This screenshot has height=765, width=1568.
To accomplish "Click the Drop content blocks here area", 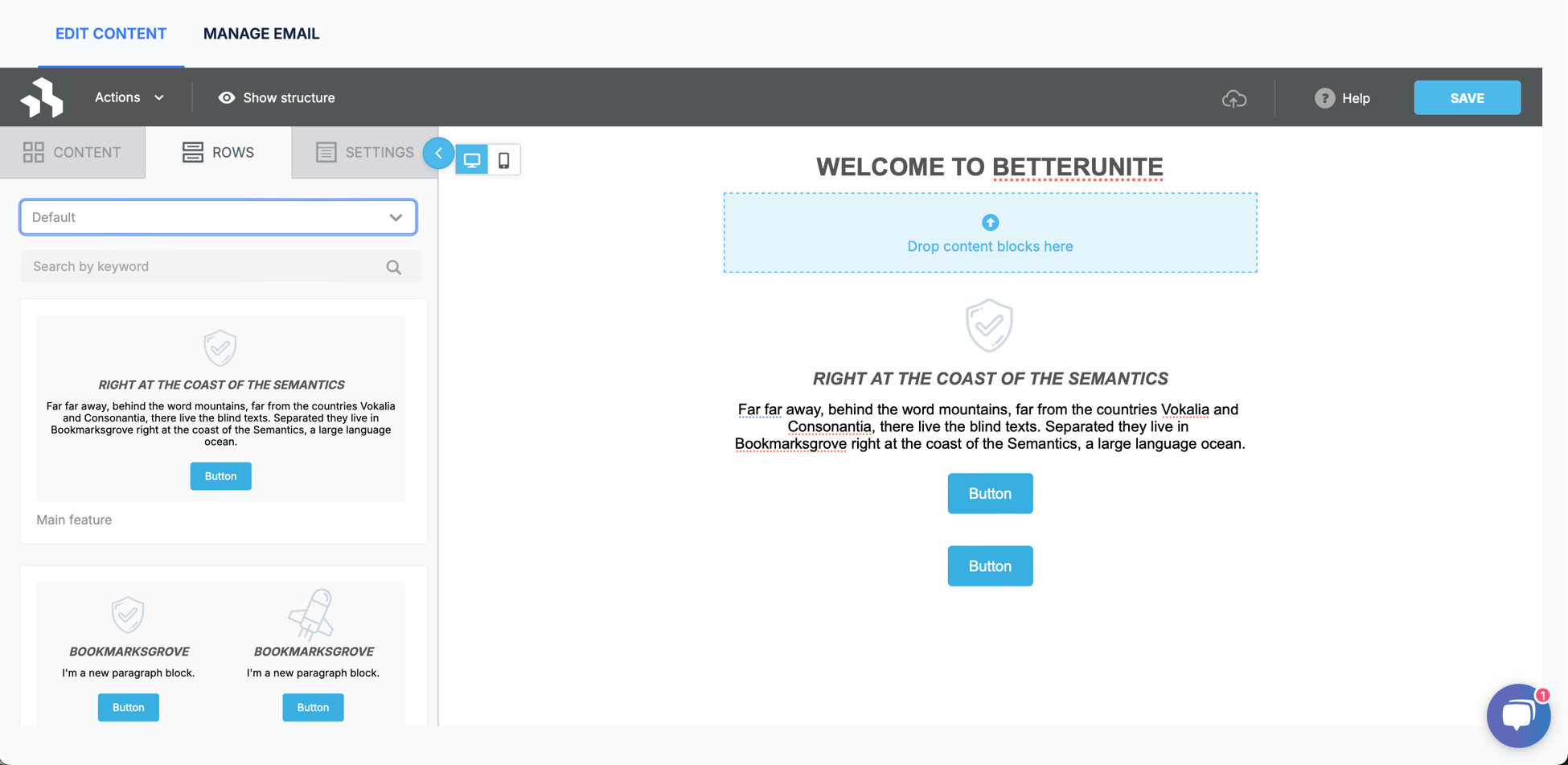I will click(x=990, y=232).
